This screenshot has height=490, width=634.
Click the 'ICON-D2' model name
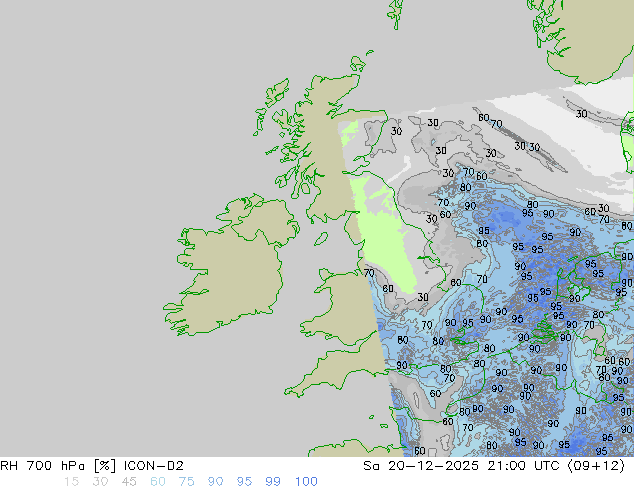[154, 466]
